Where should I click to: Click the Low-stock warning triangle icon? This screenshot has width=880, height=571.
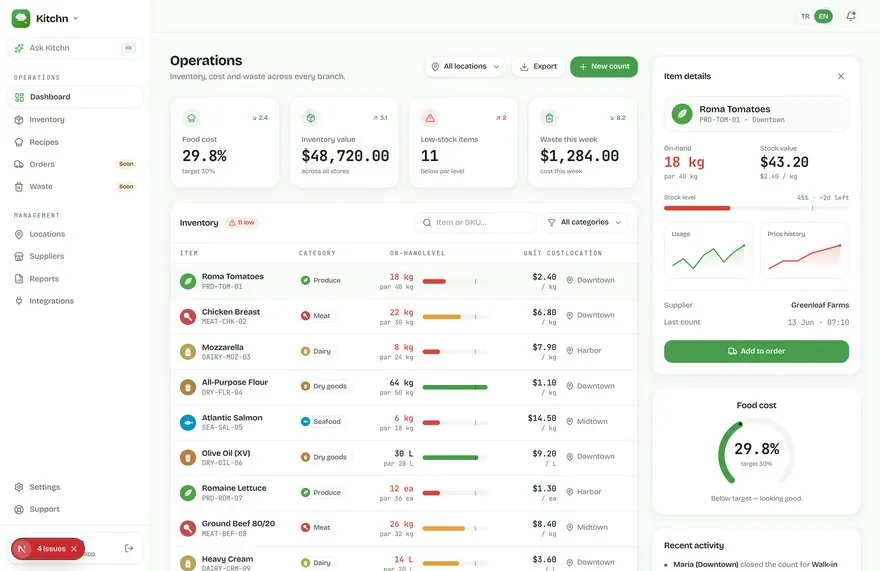pyautogui.click(x=430, y=118)
